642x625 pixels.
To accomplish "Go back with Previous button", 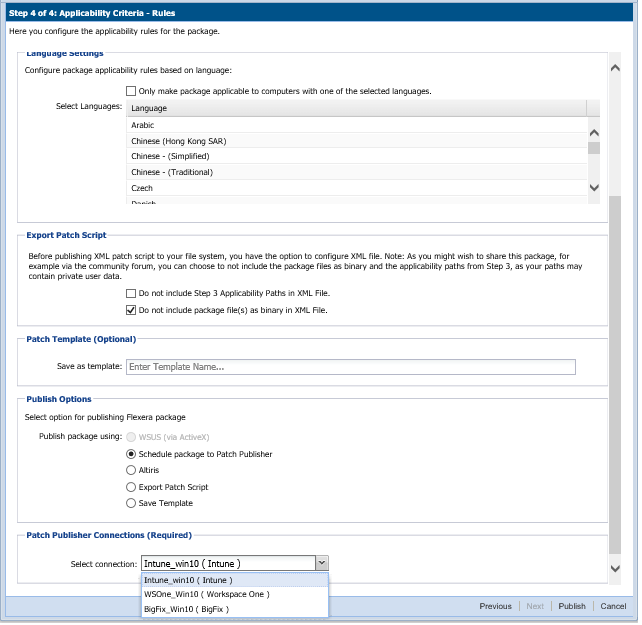I will pos(495,606).
